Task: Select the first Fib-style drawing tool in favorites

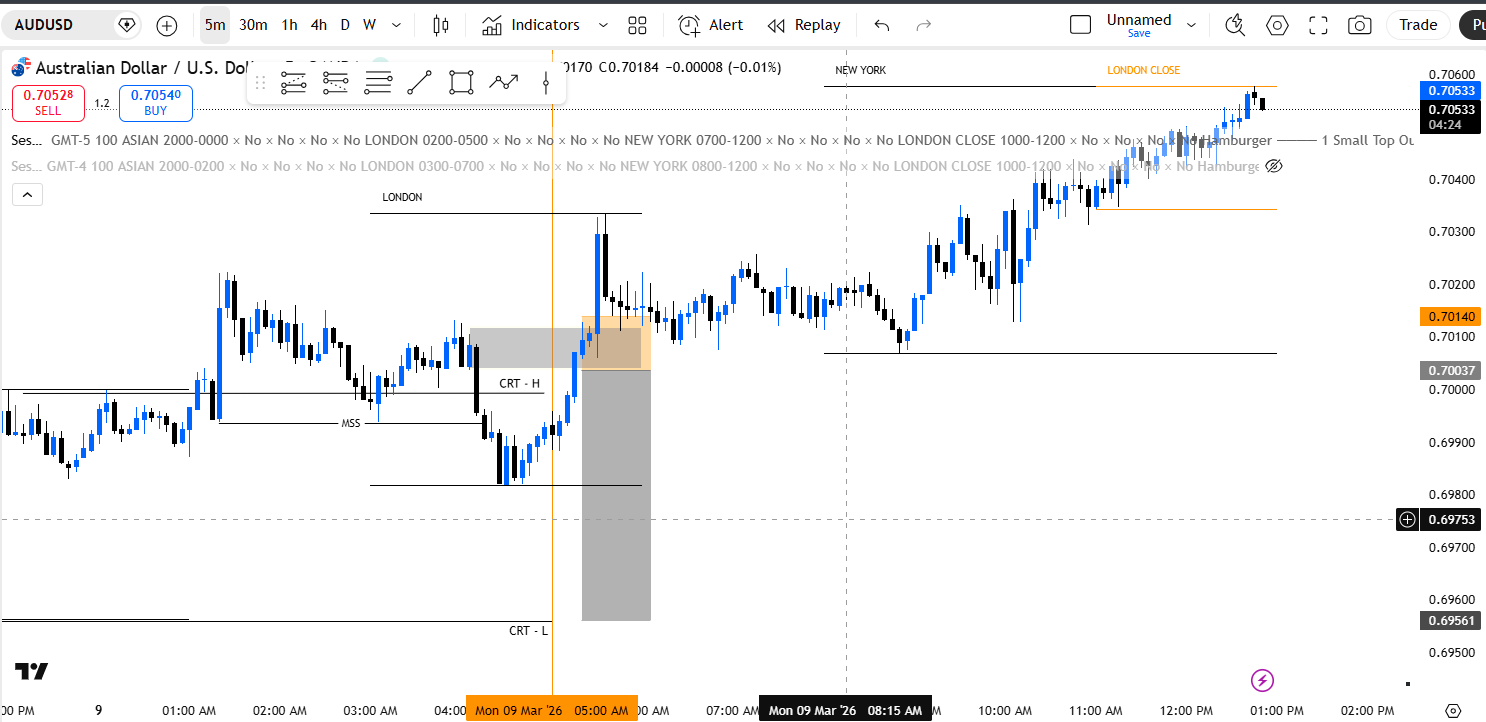Action: point(293,83)
